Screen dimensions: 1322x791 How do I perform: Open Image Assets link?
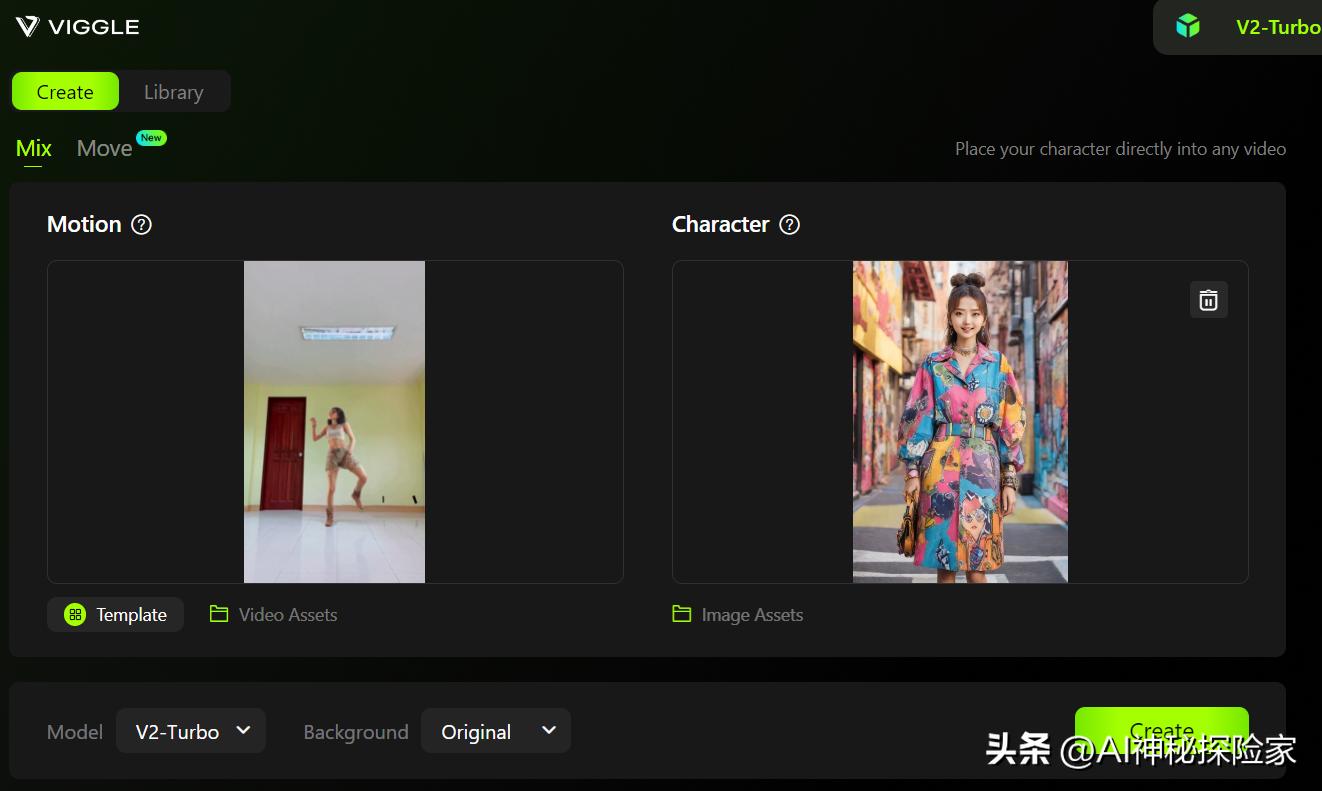click(752, 615)
